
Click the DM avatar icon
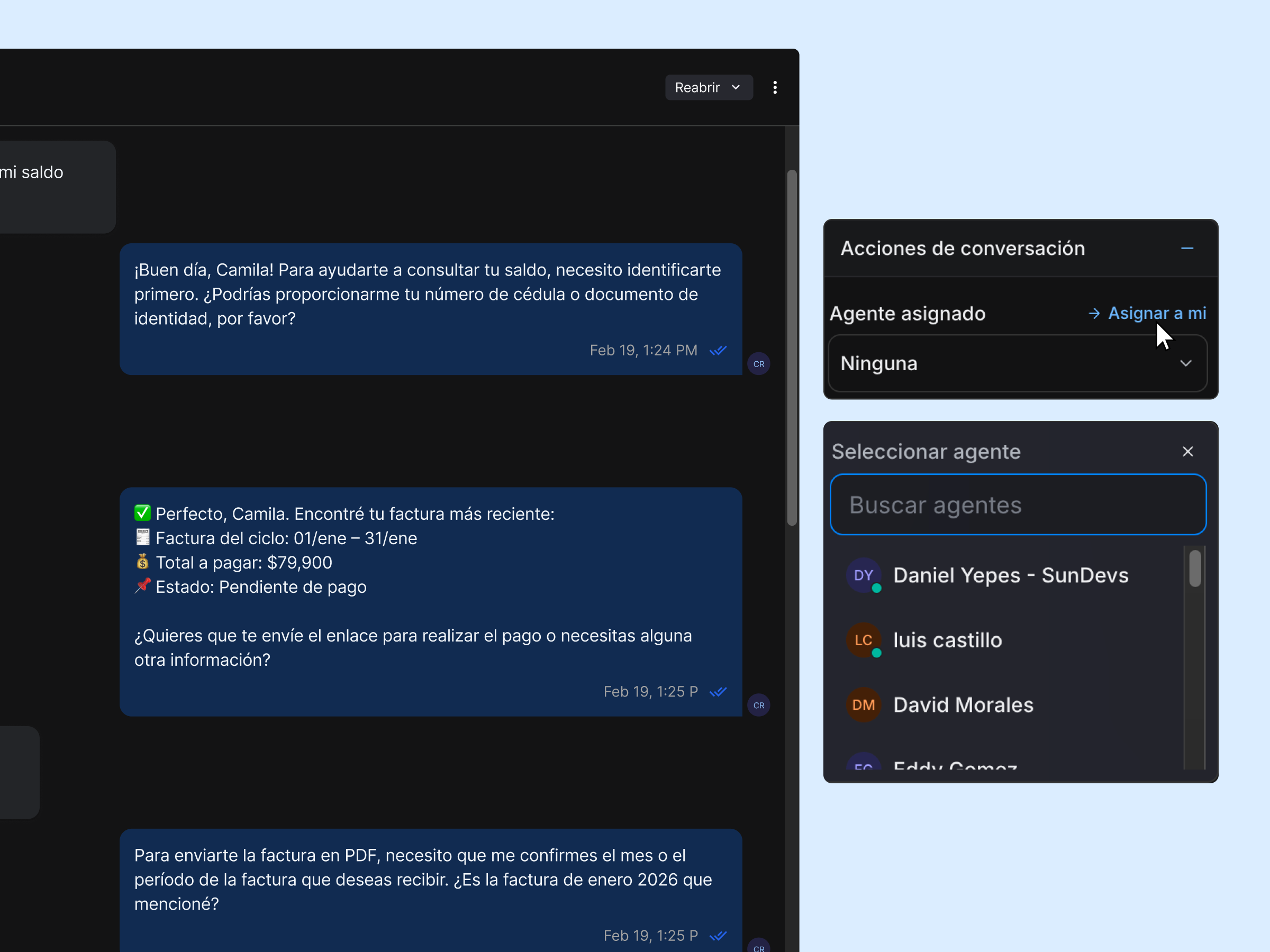click(x=863, y=705)
